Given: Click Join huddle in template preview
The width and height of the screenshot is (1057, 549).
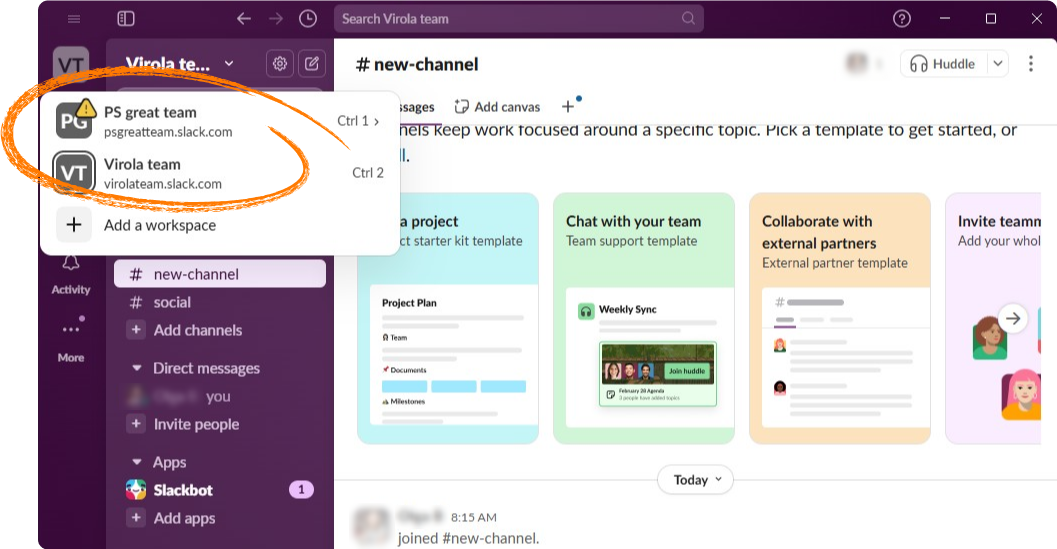Looking at the screenshot, I should pos(686,371).
